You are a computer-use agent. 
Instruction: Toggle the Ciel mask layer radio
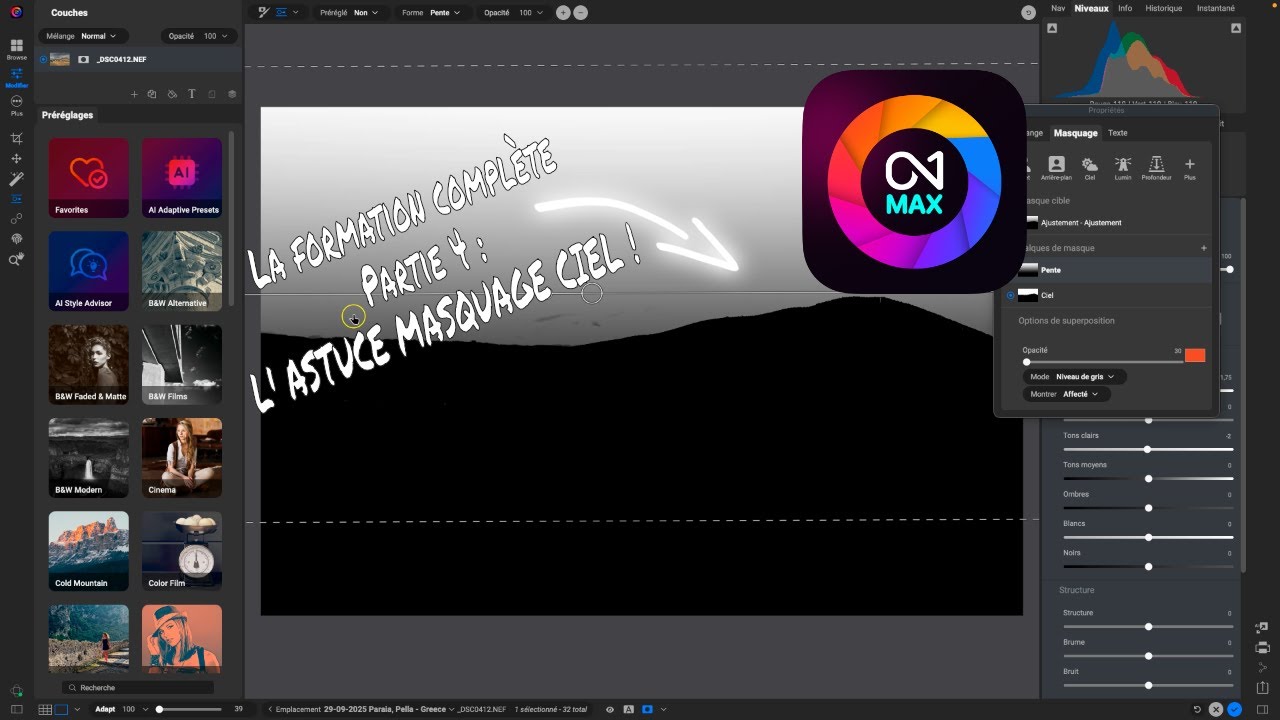click(x=1010, y=295)
